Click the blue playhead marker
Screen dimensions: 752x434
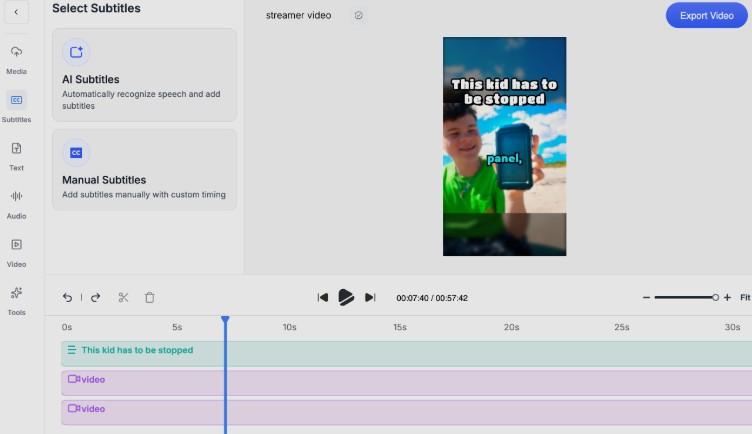(225, 319)
